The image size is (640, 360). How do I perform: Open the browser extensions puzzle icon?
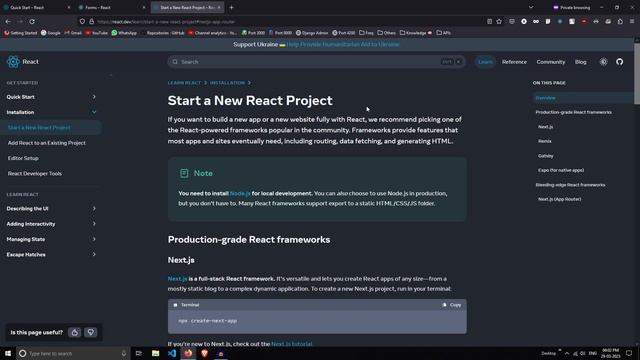620,22
